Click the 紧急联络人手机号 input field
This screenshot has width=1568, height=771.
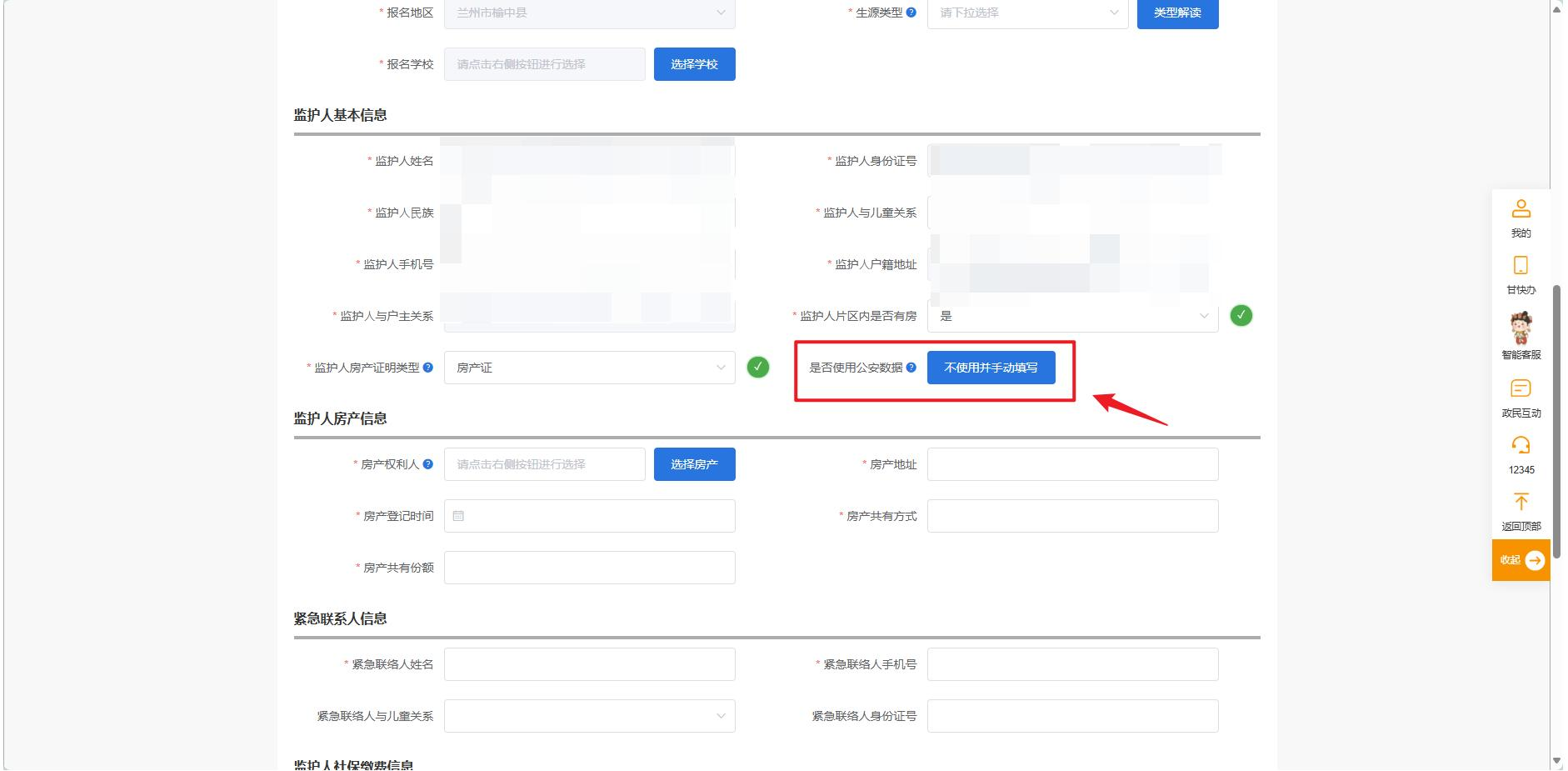click(x=1073, y=664)
